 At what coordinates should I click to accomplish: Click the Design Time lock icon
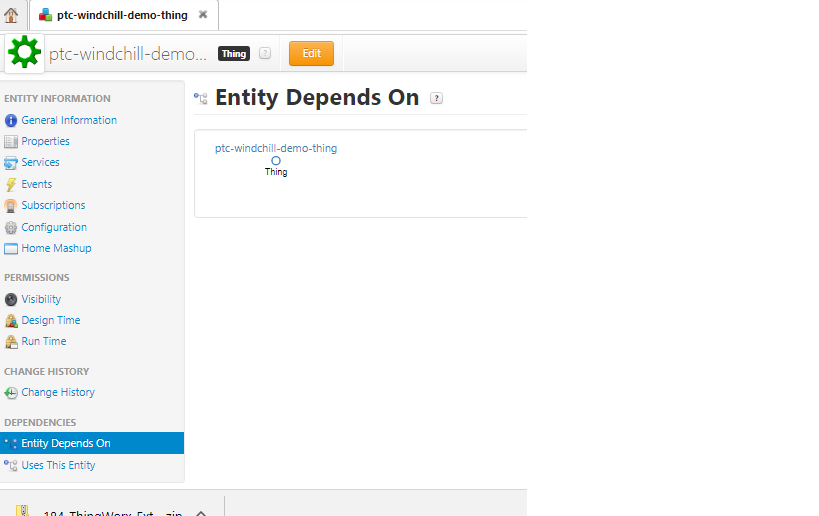(11, 321)
